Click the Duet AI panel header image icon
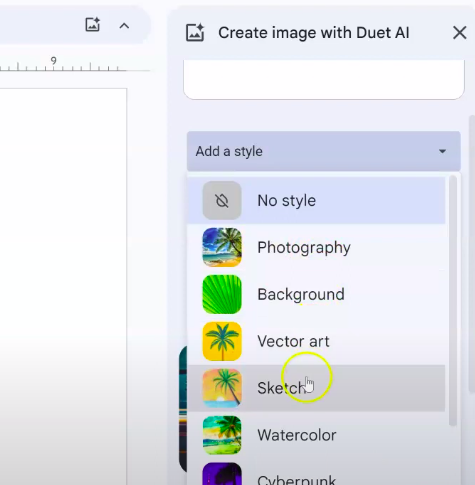This screenshot has height=485, width=475. (195, 33)
